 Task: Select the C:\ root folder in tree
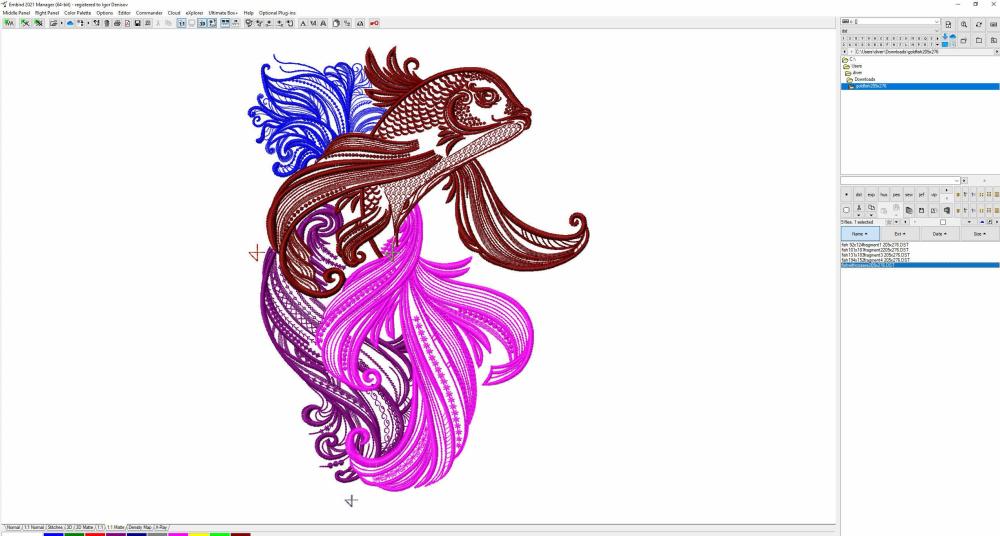(853, 59)
